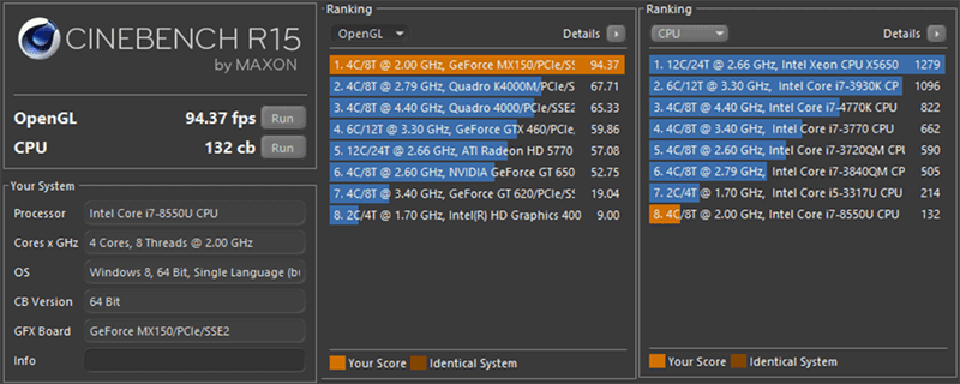Click Your Score swatch in CPU legend
The image size is (960, 384).
tap(657, 361)
